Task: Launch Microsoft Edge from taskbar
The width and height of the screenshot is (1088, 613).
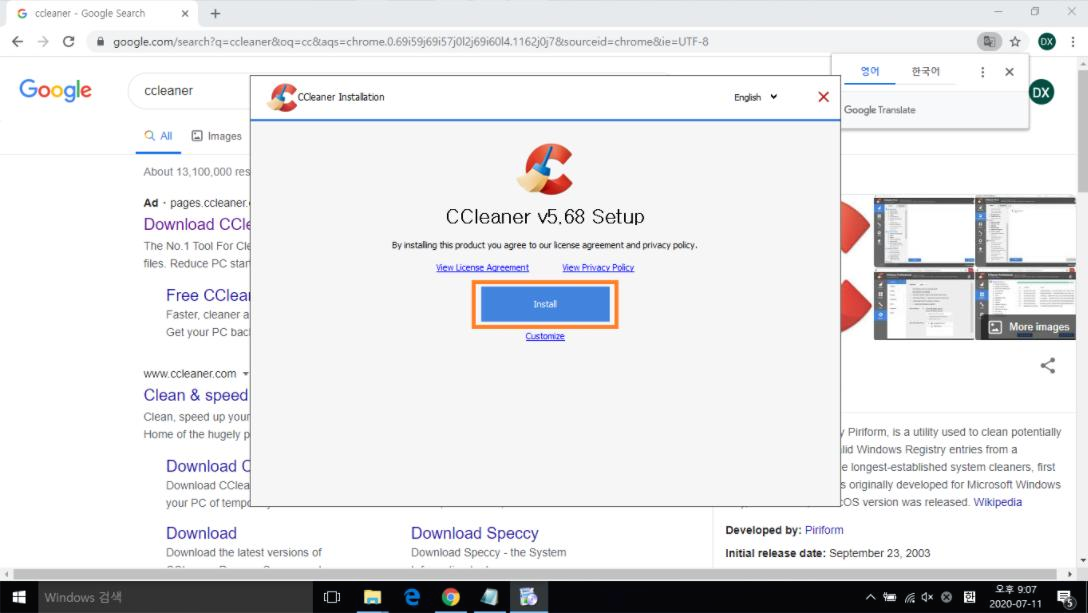Action: point(411,597)
